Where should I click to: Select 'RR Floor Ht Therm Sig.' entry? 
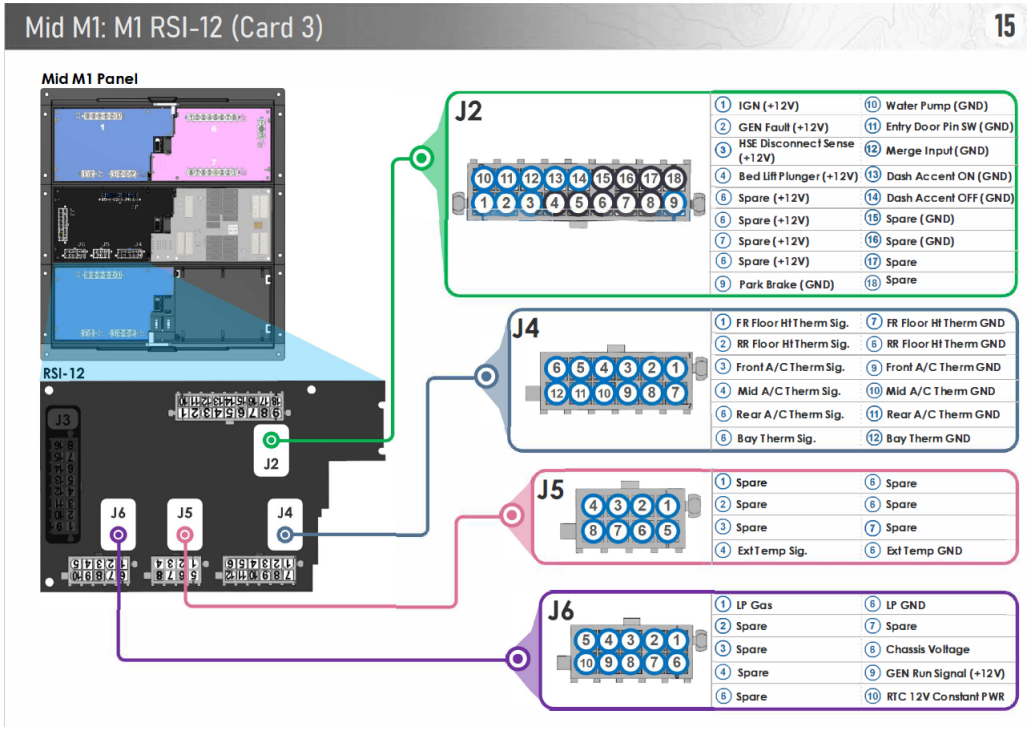click(793, 344)
